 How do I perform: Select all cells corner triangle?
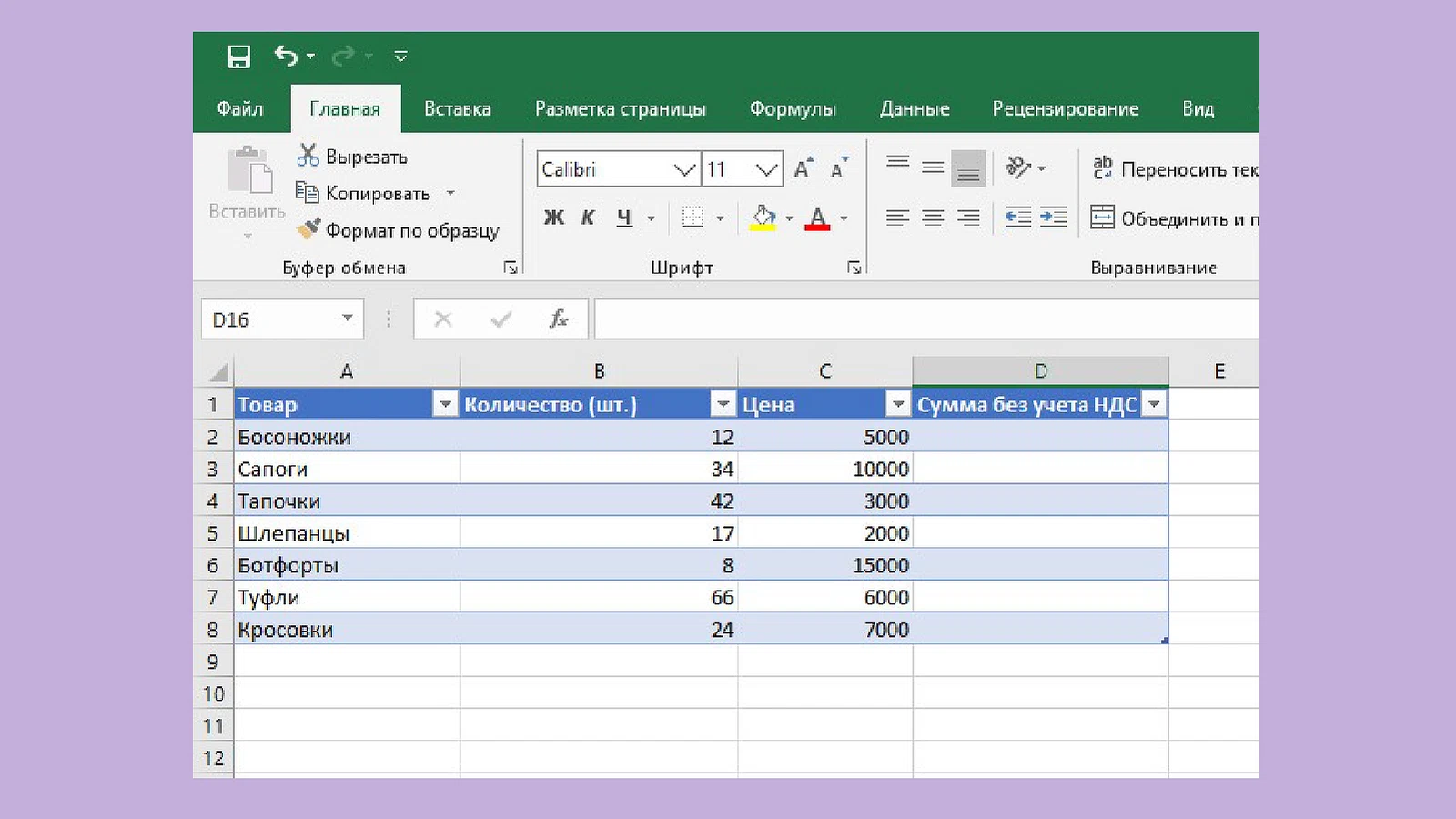tap(218, 371)
